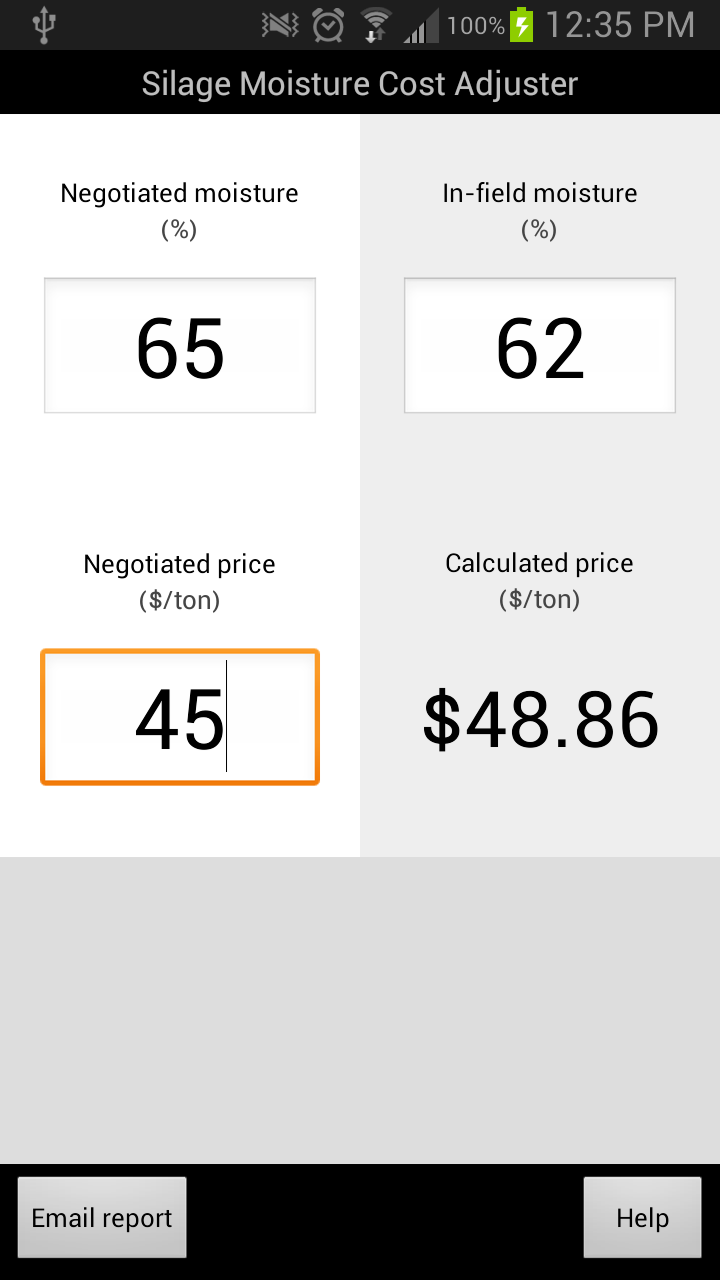Tap the ($/ton) unit under Calculated price

pos(540,599)
